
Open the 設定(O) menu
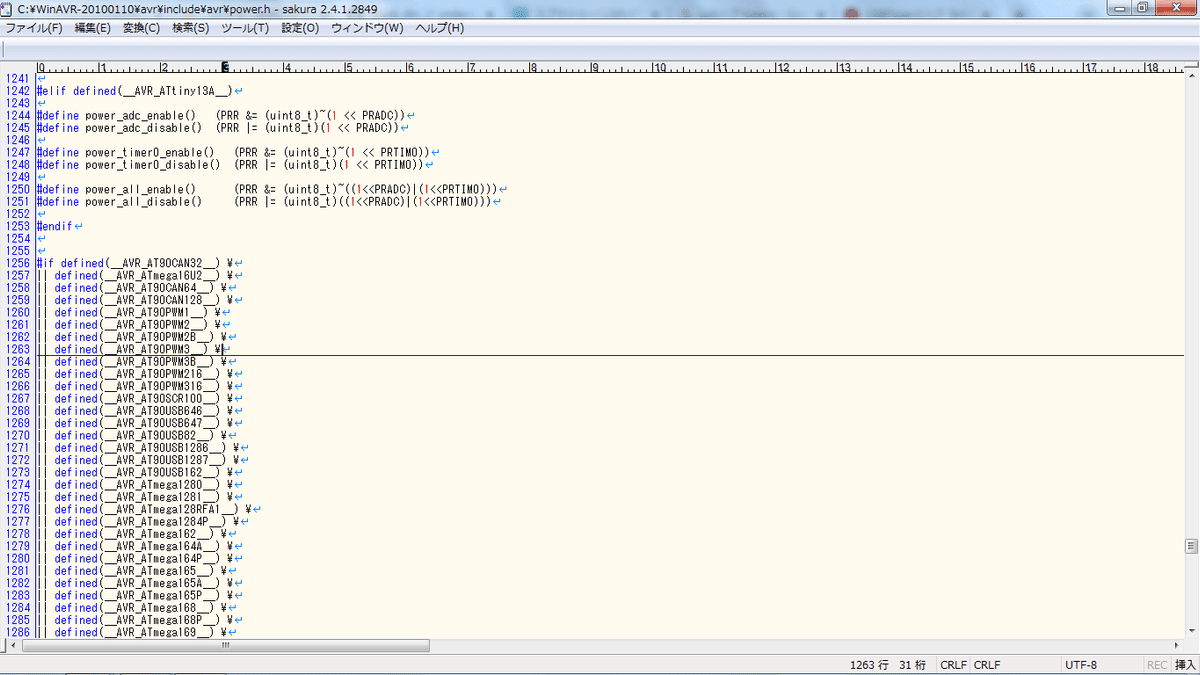[x=300, y=28]
